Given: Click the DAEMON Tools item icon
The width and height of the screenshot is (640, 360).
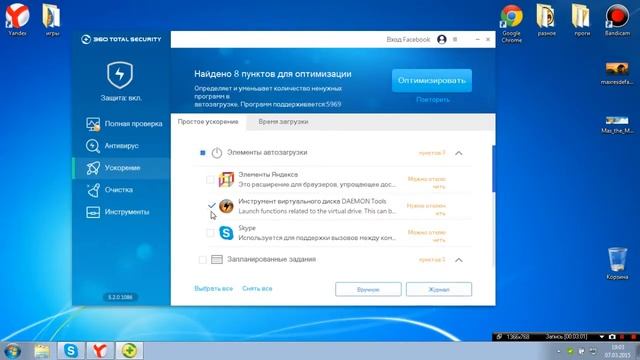Looking at the screenshot, I should (226, 206).
